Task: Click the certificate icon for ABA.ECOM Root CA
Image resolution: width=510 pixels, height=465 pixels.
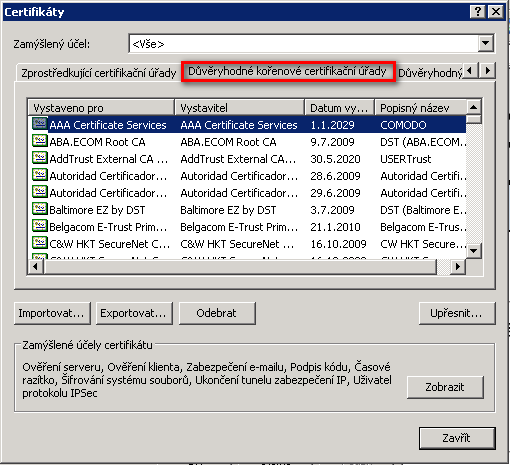Action: 40,141
